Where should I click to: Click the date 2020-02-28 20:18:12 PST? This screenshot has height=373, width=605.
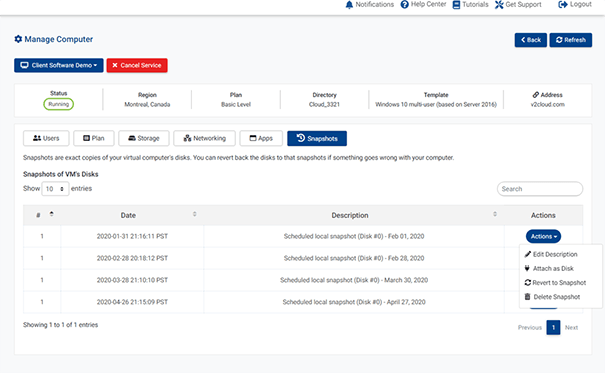click(x=132, y=258)
